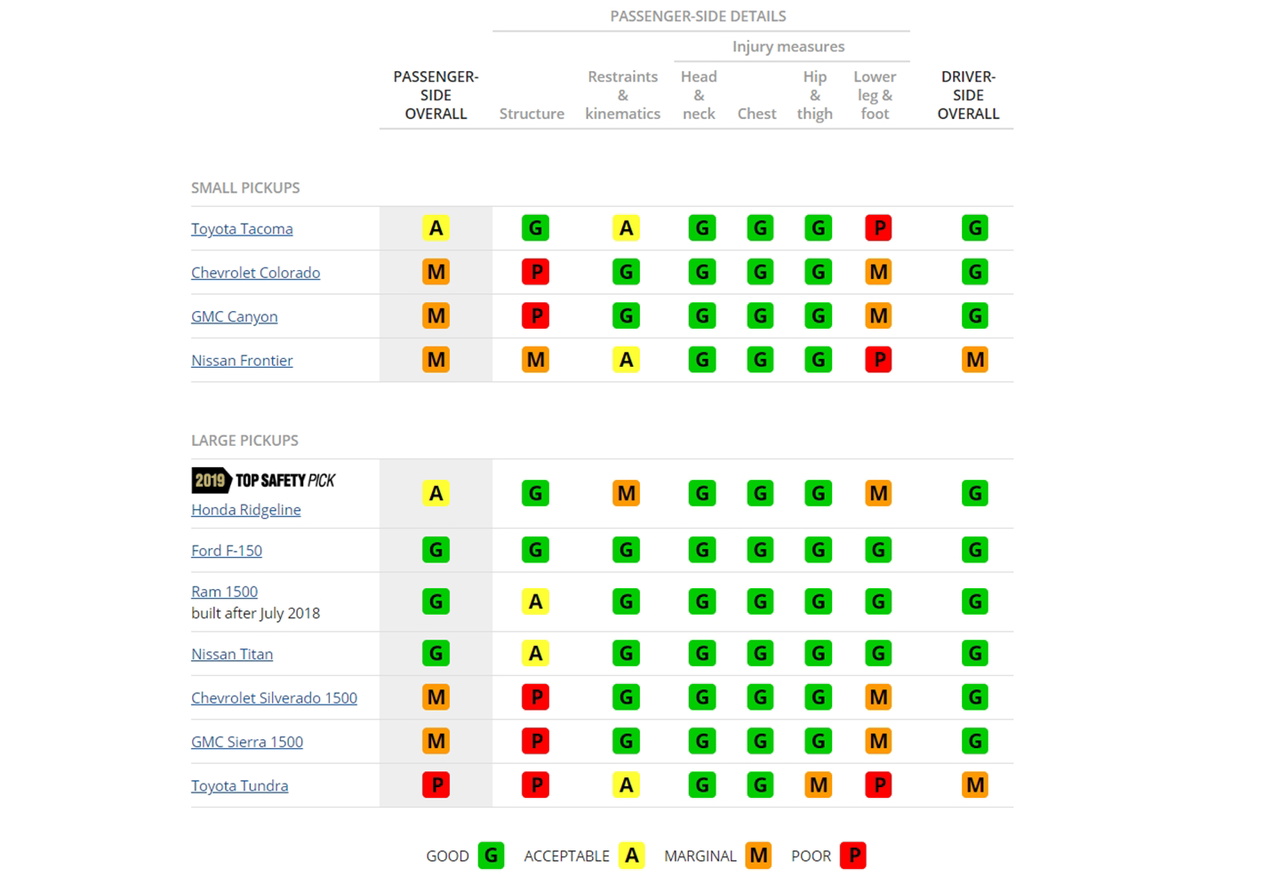Open the Chevrolet Colorado link
Viewport: 1280px width, 876px height.
point(256,273)
